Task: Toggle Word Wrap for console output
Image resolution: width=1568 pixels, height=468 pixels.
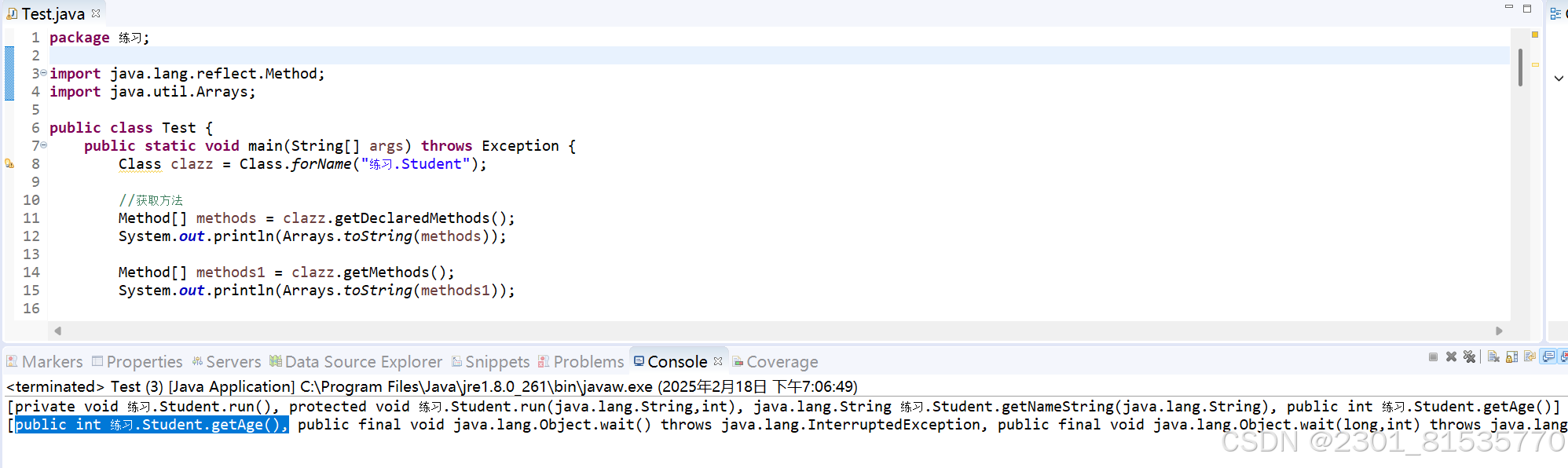Action: [x=1530, y=357]
